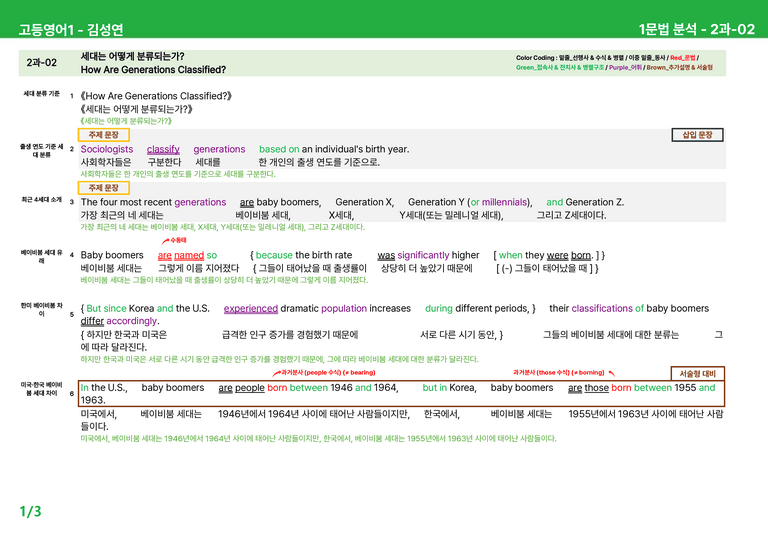Click the underlined verb 'experienced' in sentence 5
Image resolution: width=768 pixels, height=543 pixels.
[x=251, y=308]
